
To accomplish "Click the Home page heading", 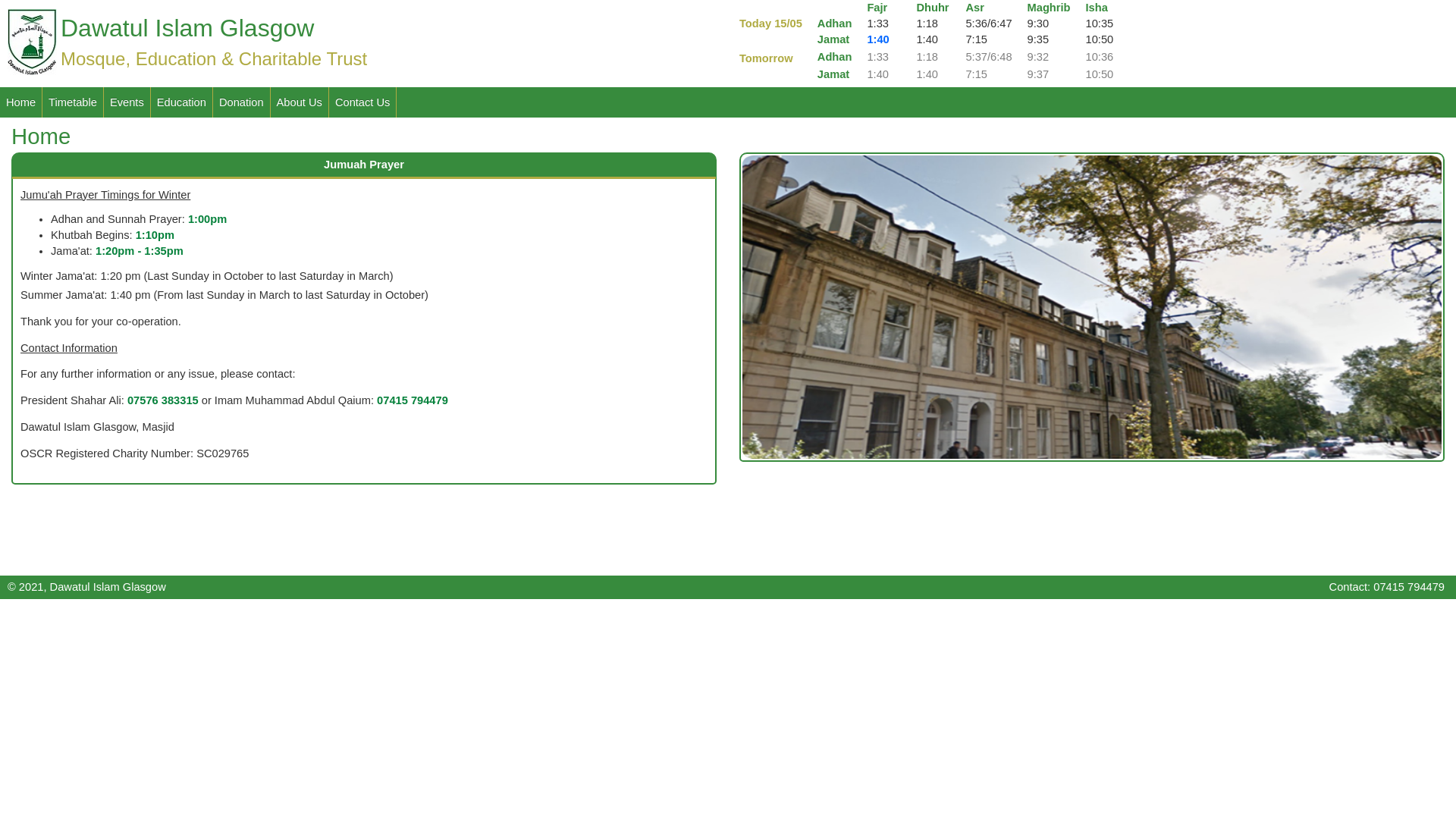I will click(41, 136).
